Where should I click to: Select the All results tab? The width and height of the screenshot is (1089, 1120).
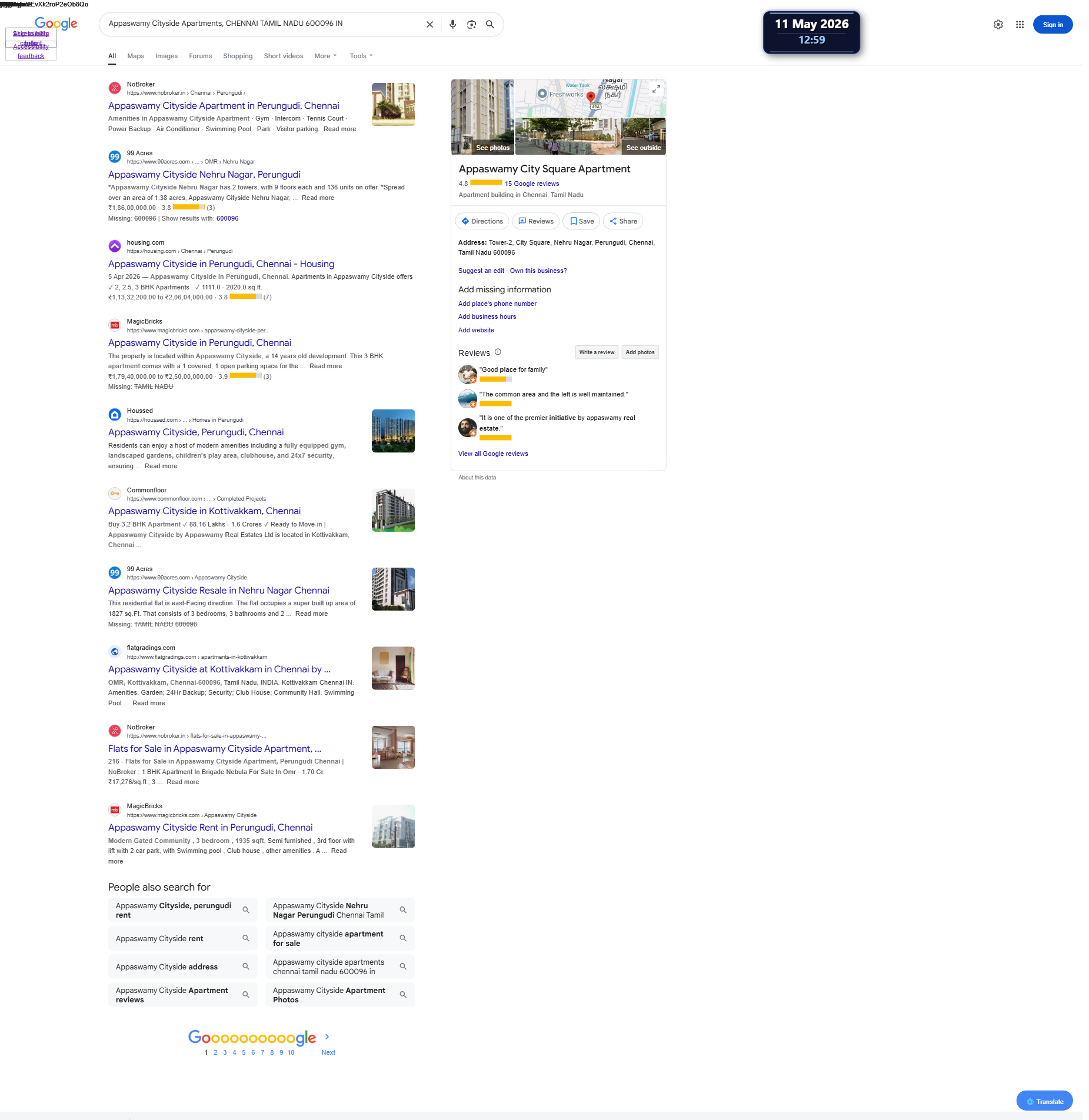point(112,56)
